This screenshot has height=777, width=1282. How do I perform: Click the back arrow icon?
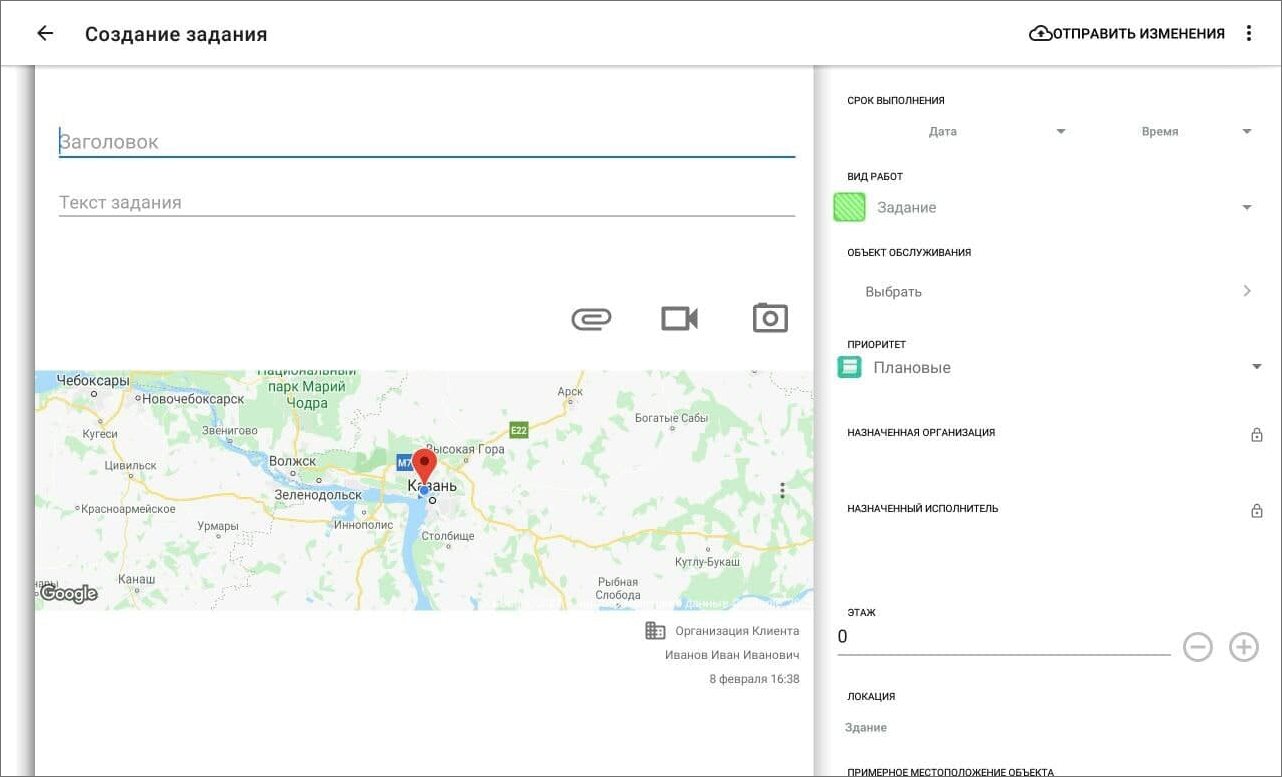pos(45,33)
